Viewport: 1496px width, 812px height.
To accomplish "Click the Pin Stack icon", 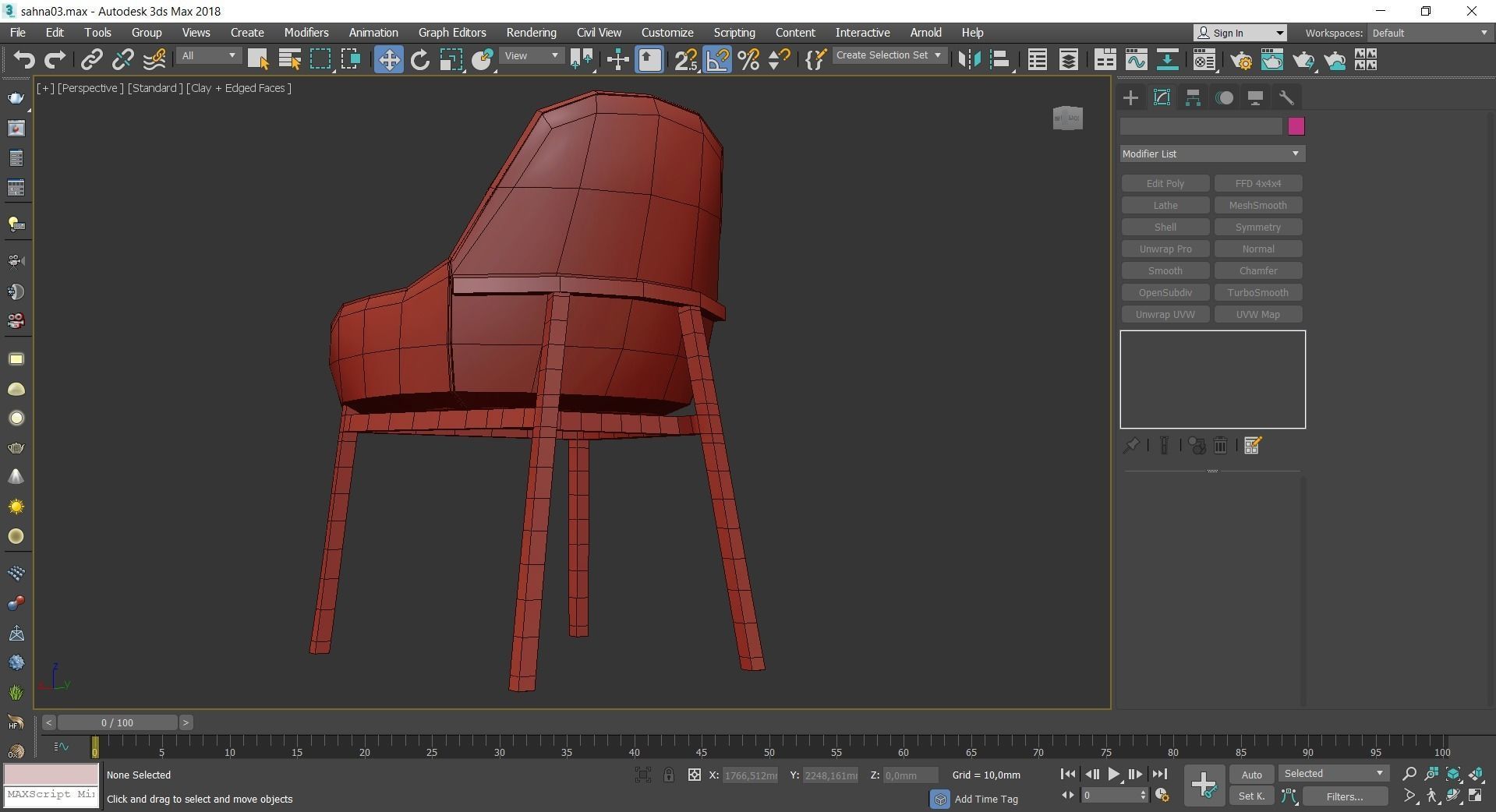I will tap(1130, 445).
